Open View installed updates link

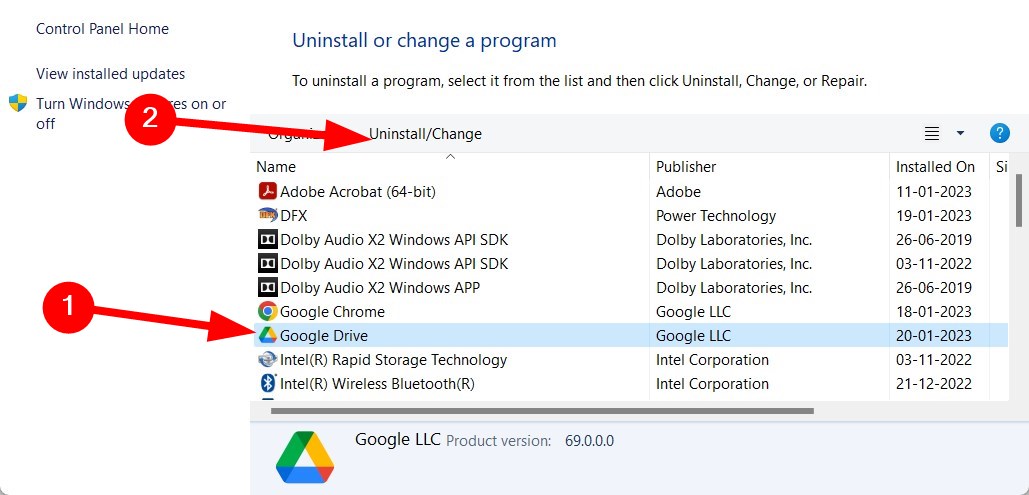(110, 74)
